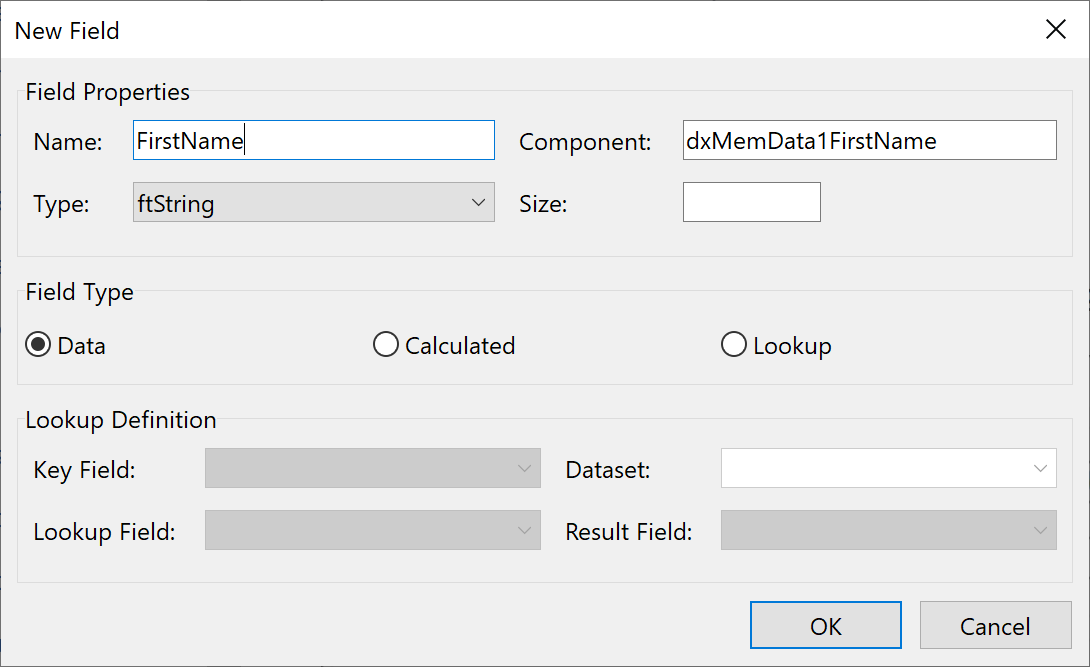
Task: Focus the empty Size input box
Action: tap(751, 203)
